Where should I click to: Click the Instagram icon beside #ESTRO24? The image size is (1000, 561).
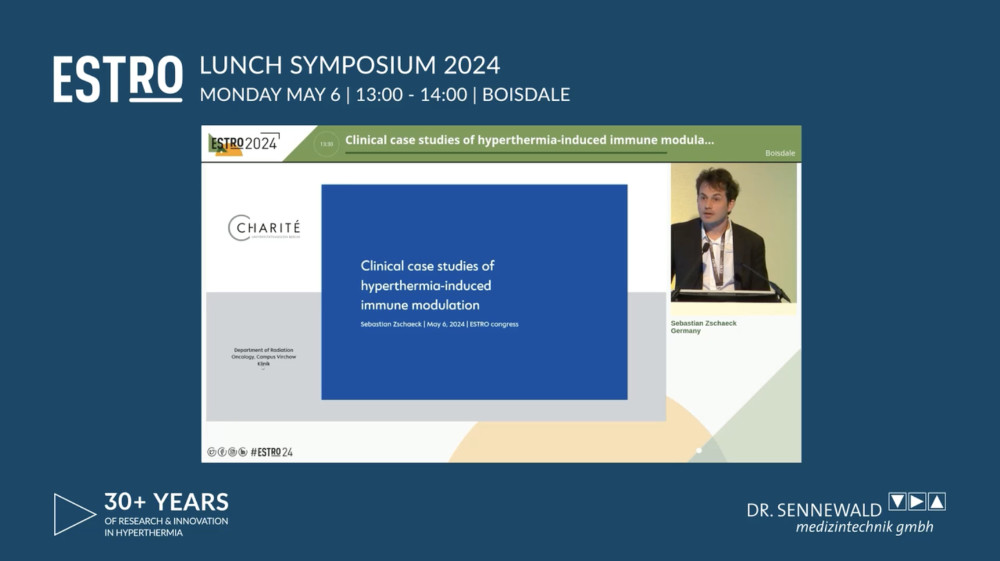[x=232, y=452]
